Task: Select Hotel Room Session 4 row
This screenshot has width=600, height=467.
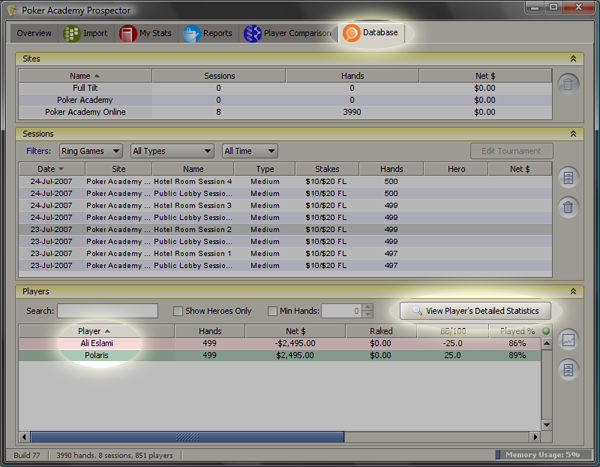Action: point(285,181)
